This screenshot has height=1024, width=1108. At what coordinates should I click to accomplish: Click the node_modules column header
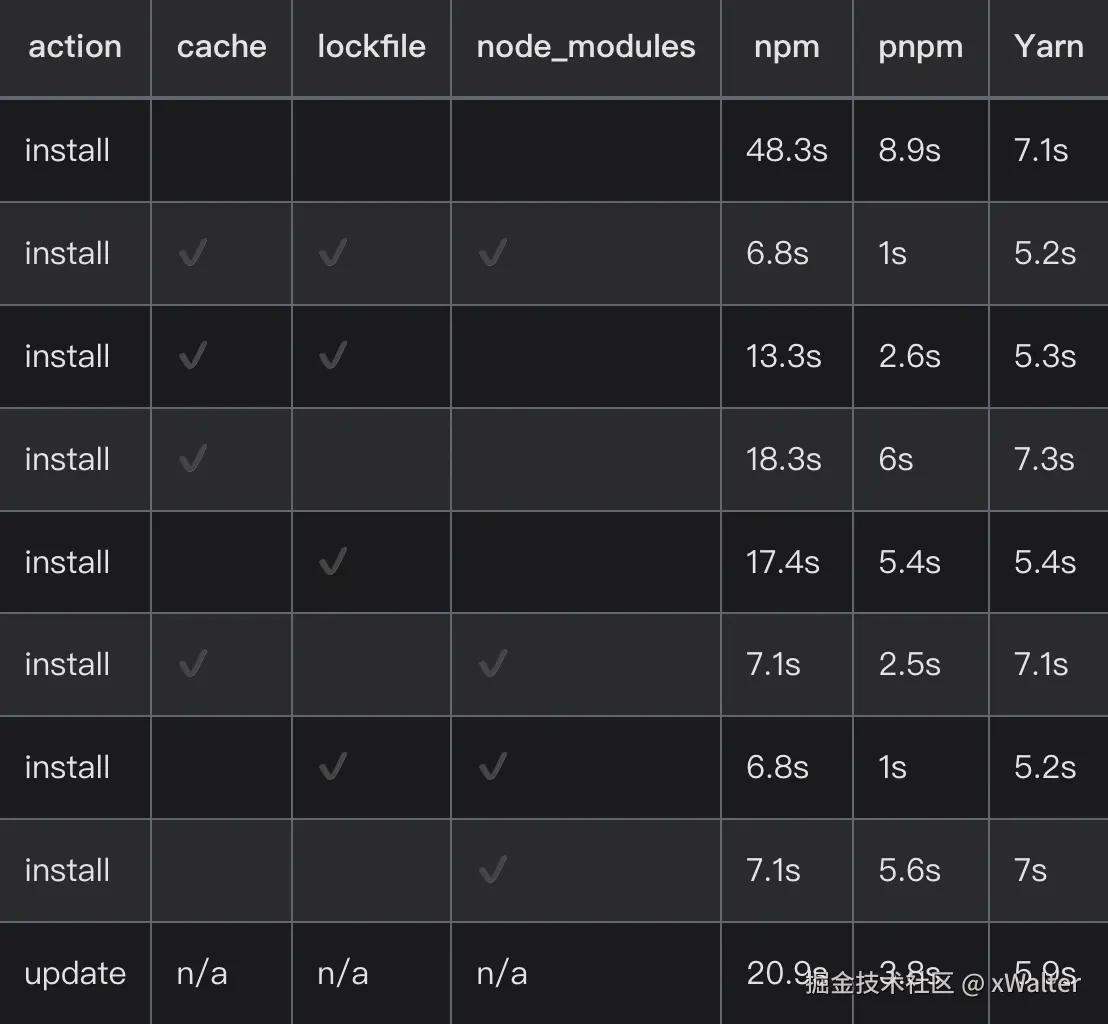pyautogui.click(x=586, y=47)
